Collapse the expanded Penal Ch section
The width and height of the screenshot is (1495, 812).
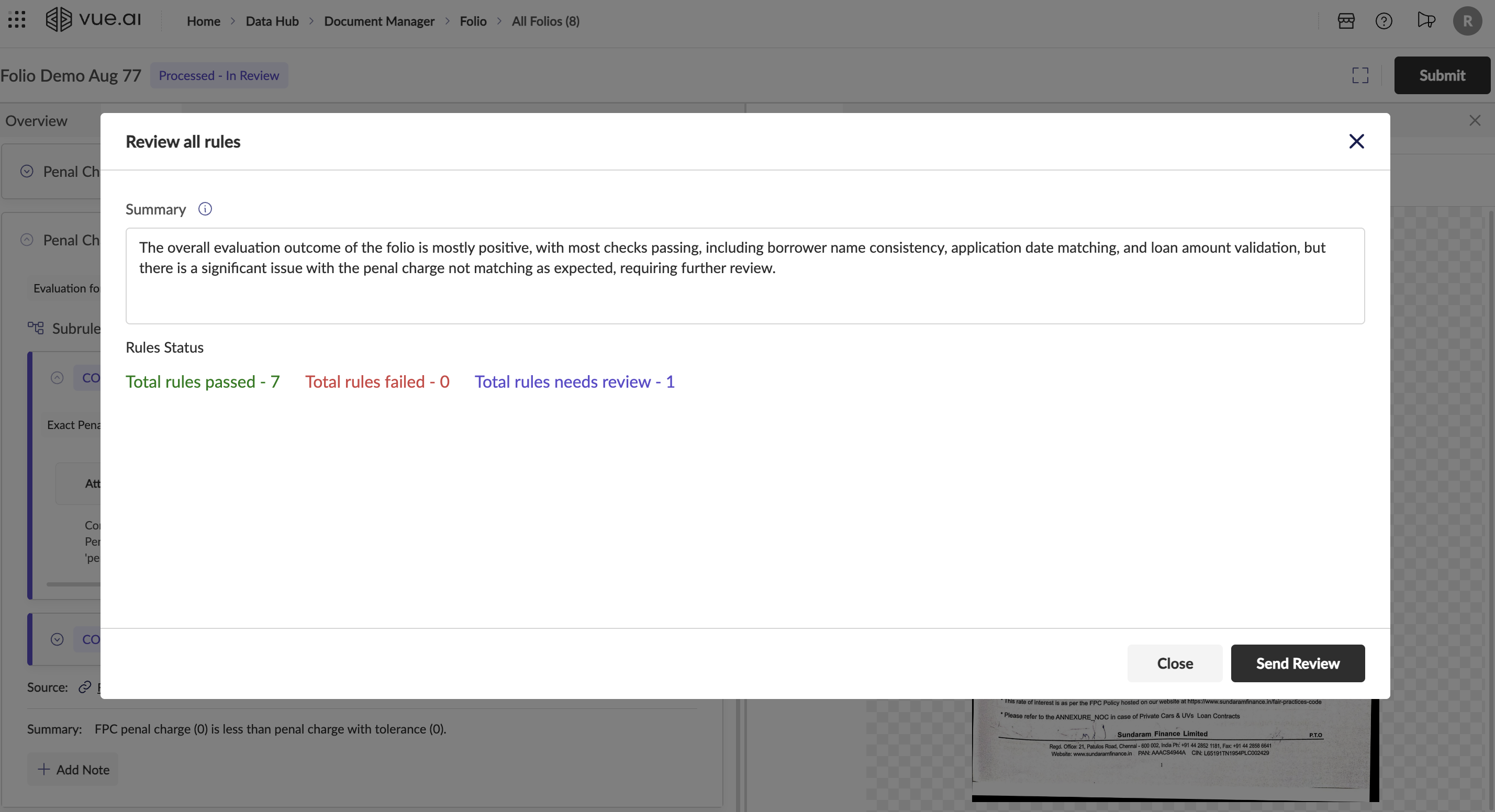tap(26, 240)
